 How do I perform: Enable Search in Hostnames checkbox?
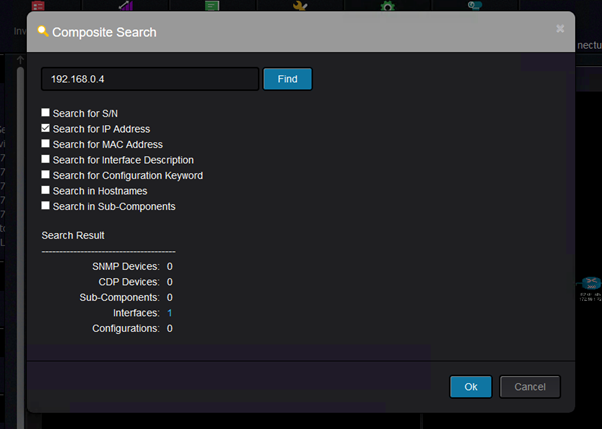(45, 190)
